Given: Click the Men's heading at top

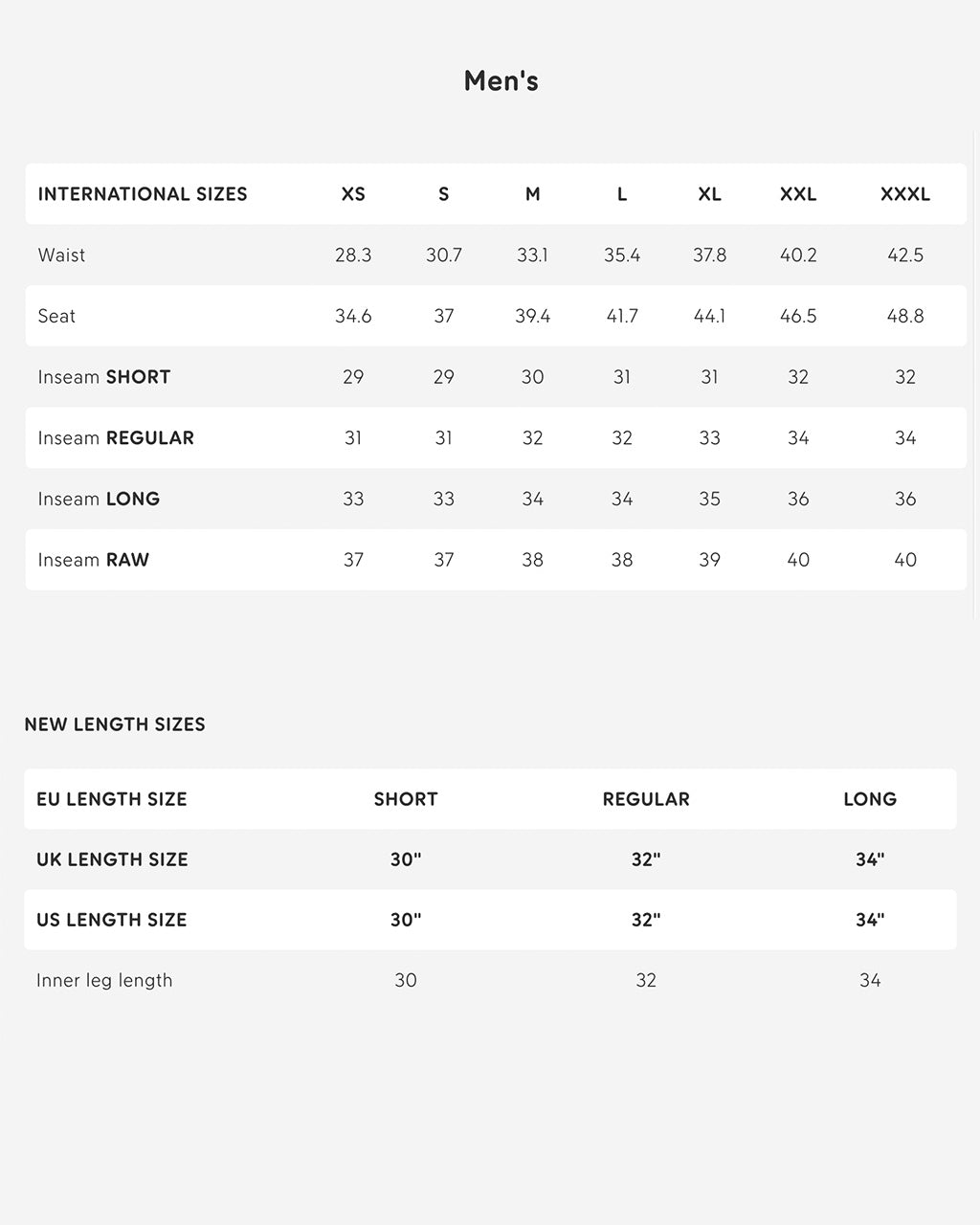Looking at the screenshot, I should click(501, 80).
